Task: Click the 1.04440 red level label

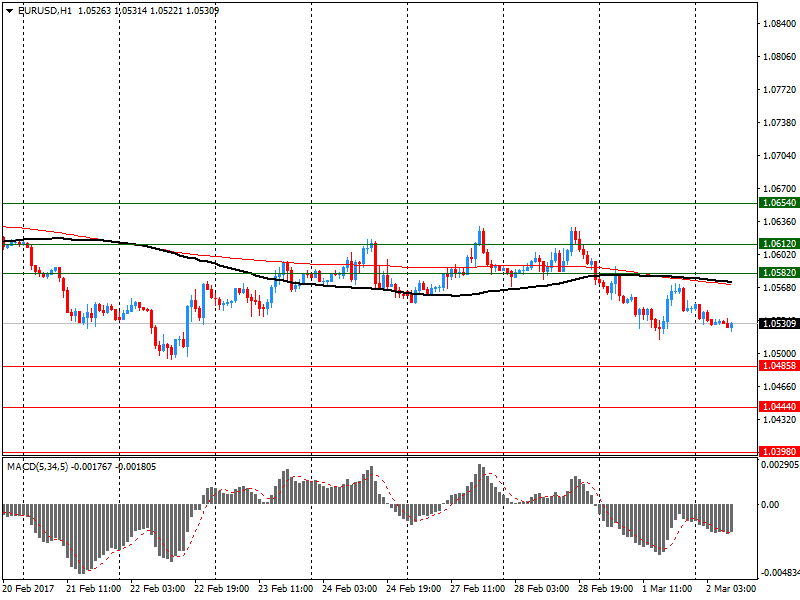Action: click(x=779, y=407)
